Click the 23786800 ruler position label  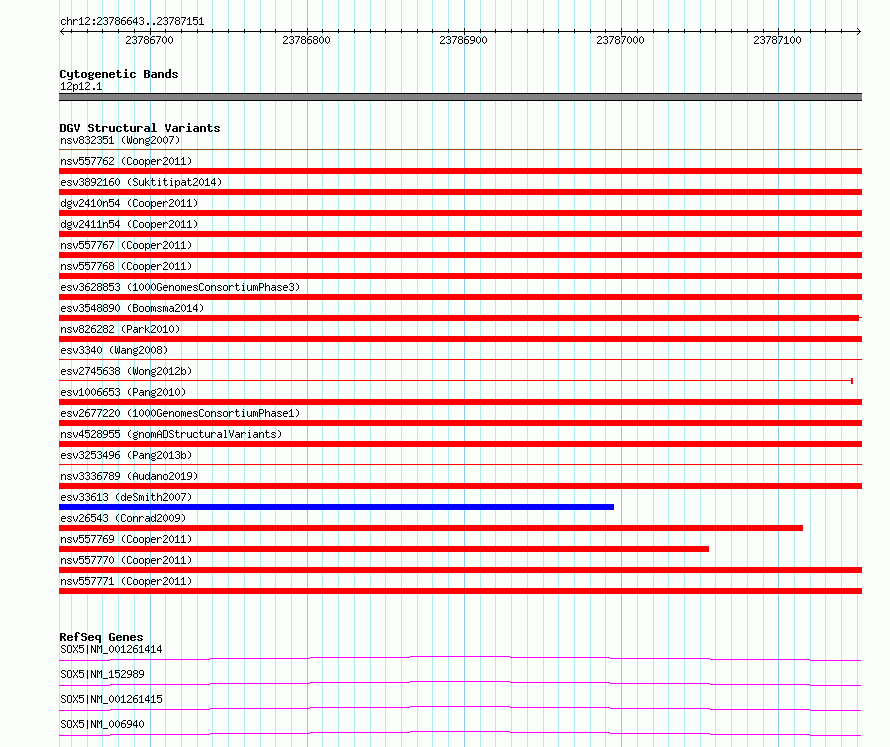306,40
